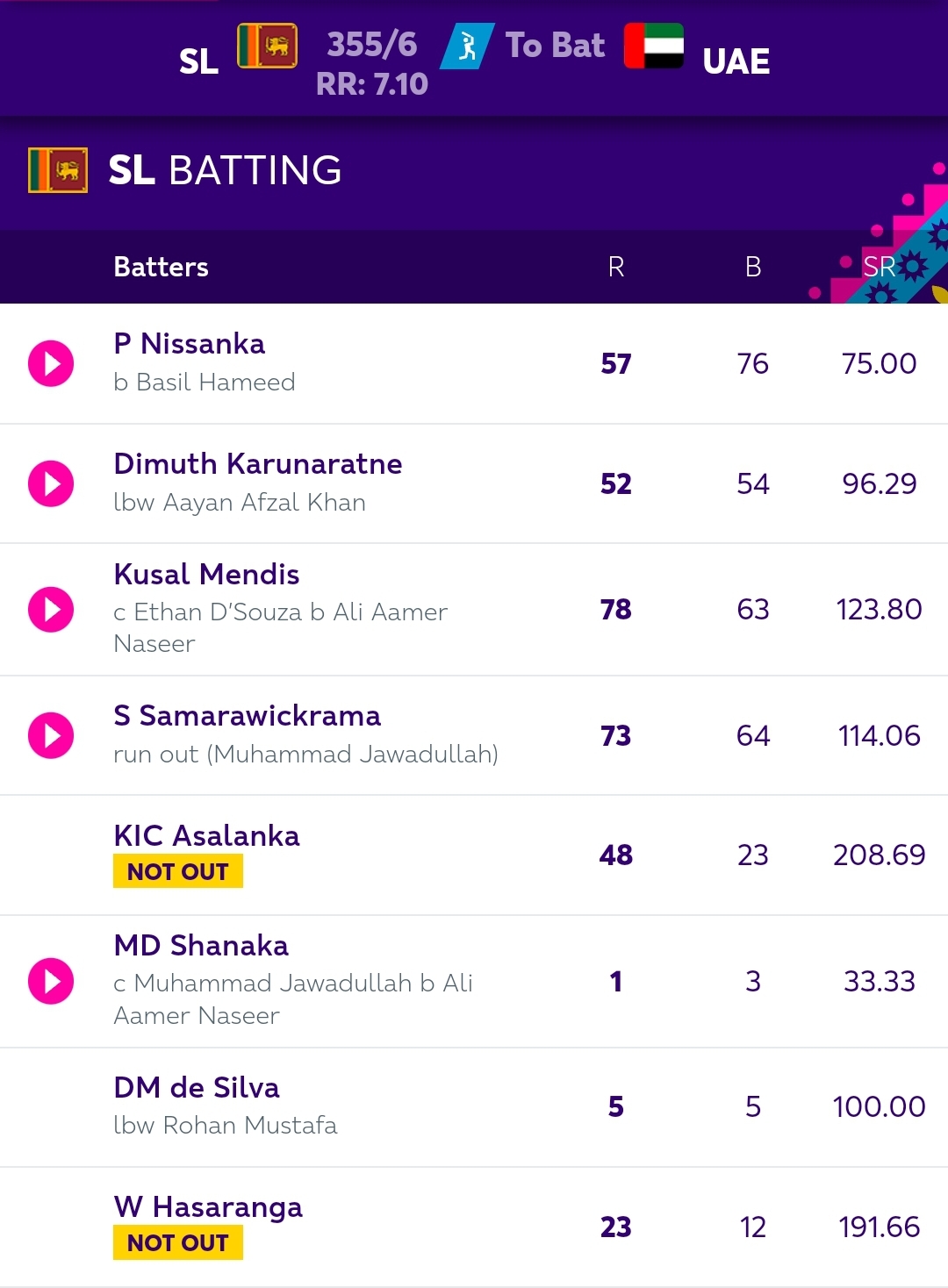This screenshot has width=948, height=1288.
Task: Tap NOT OUT badge under Asalanka
Action: click(x=178, y=871)
